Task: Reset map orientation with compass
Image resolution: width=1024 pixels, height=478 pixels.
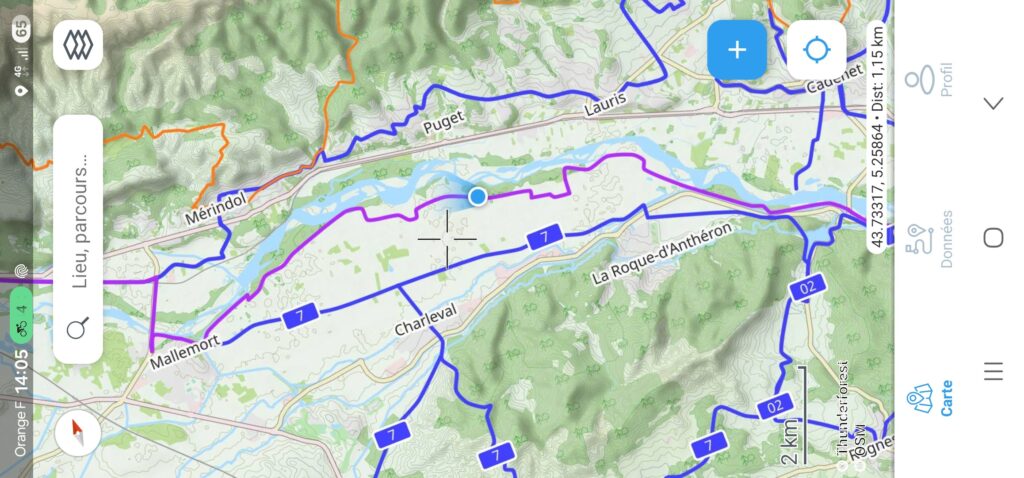Action: [78, 433]
